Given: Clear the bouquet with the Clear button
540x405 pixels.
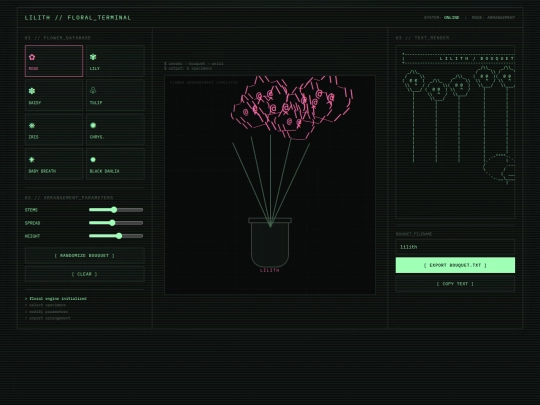Looking at the screenshot, I should pos(85,274).
